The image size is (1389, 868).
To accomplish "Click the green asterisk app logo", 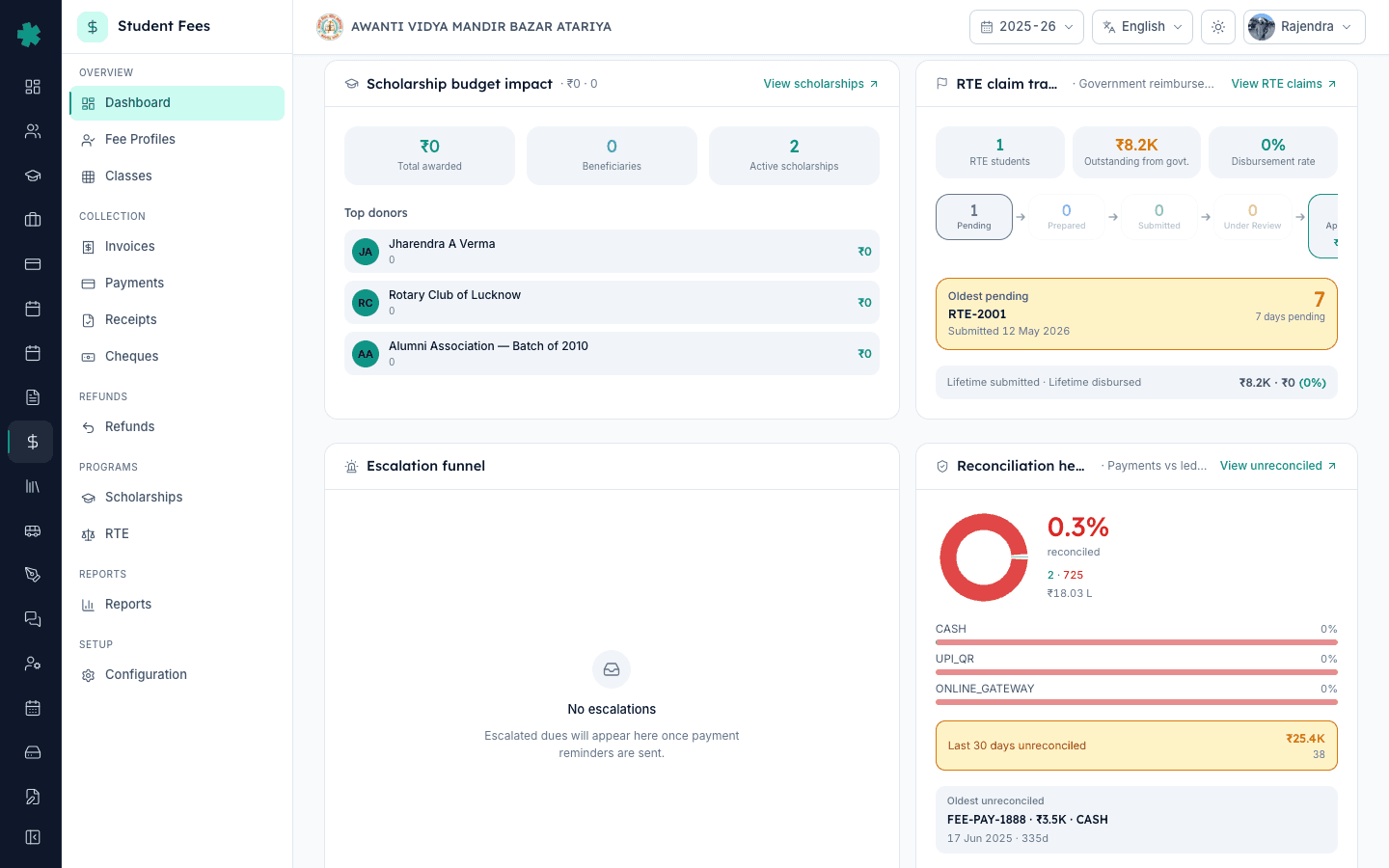I will [30, 35].
